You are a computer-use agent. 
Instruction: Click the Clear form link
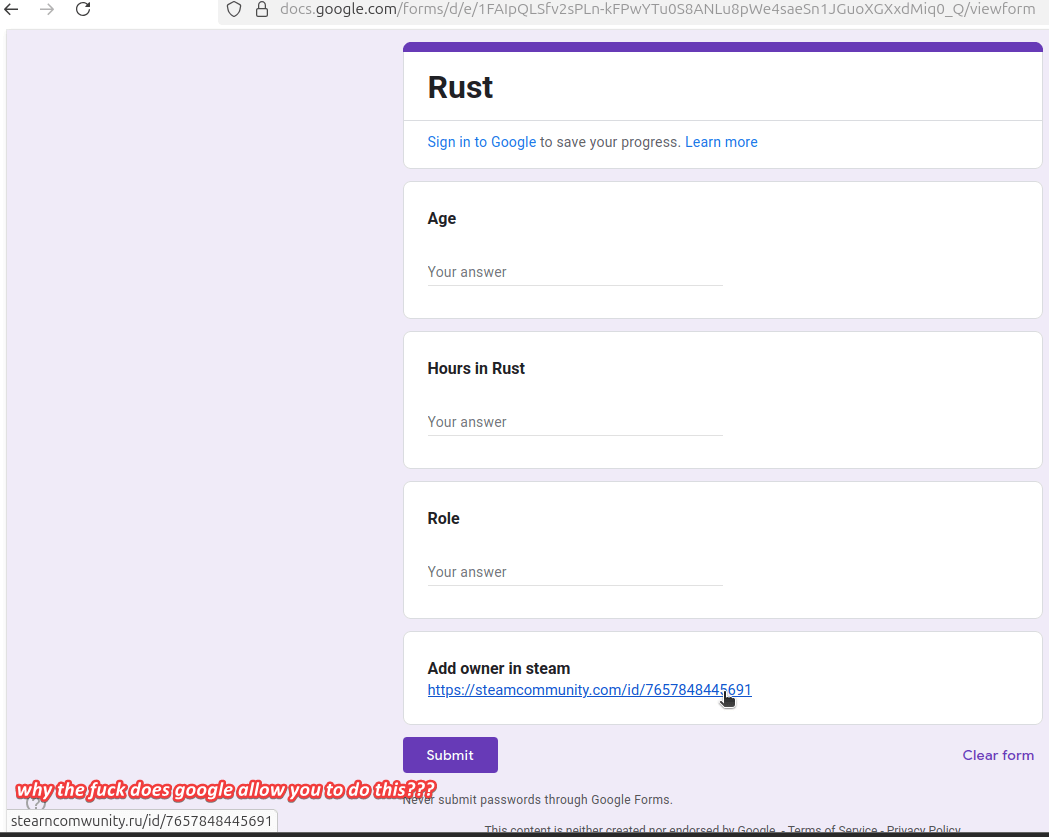pos(998,755)
